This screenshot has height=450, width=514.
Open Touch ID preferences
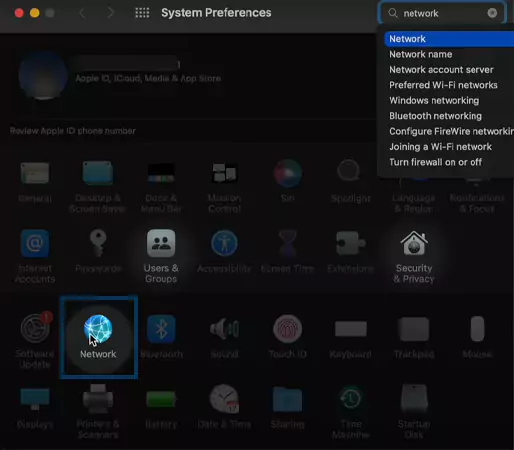point(287,329)
